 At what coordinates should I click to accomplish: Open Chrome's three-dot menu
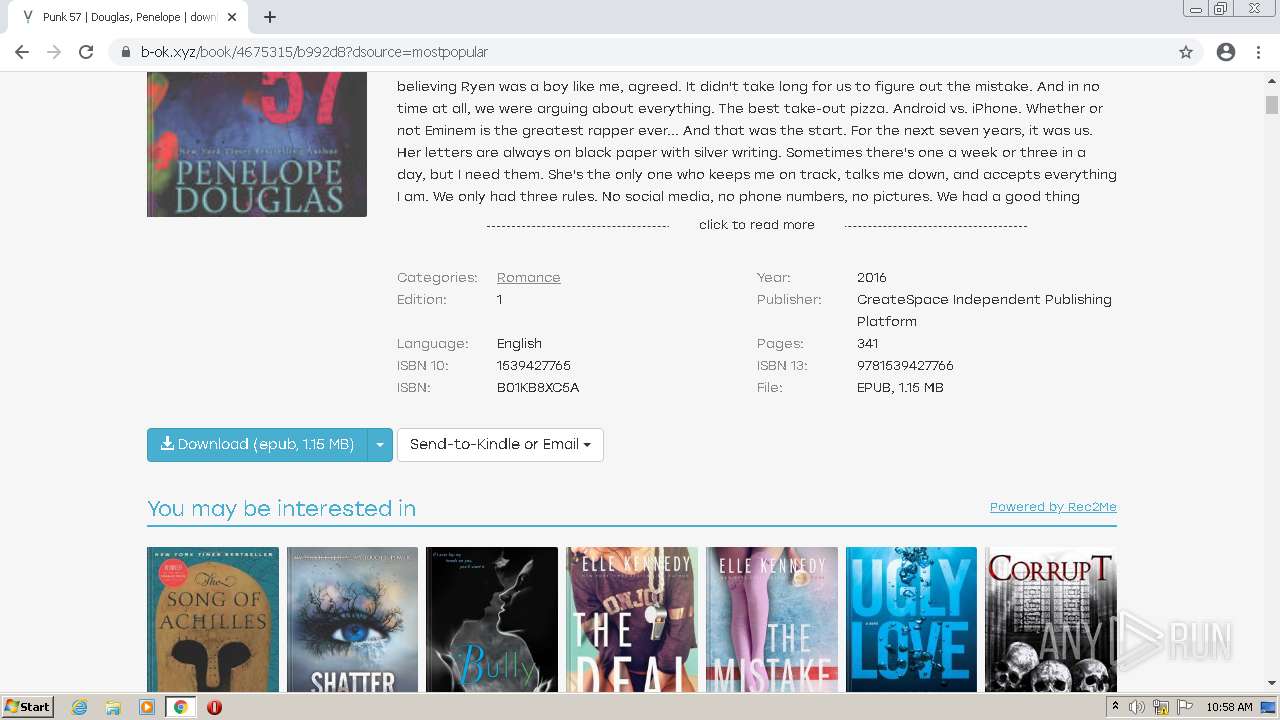[x=1259, y=52]
